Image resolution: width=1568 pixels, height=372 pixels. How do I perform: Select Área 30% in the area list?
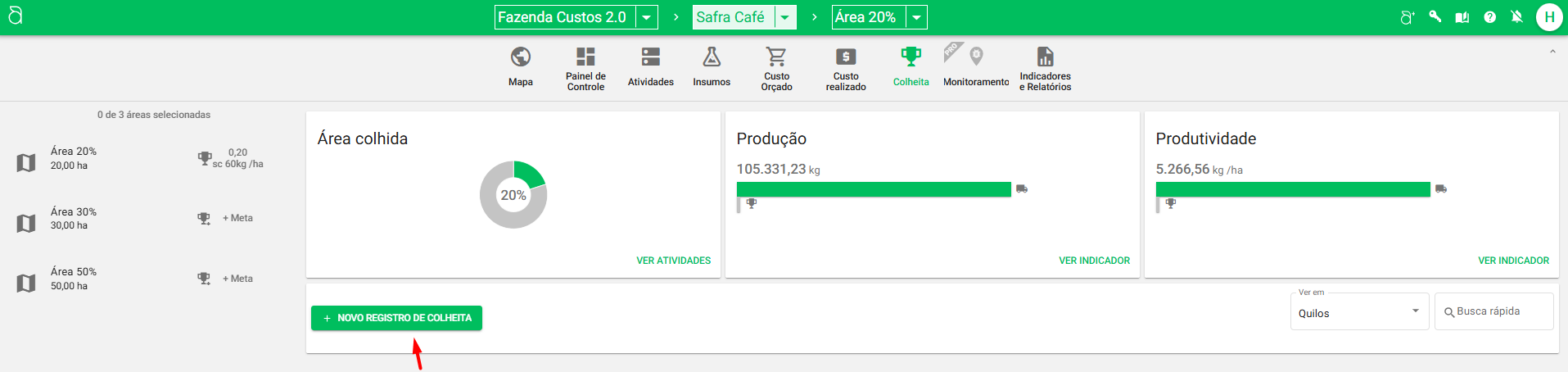(x=74, y=218)
